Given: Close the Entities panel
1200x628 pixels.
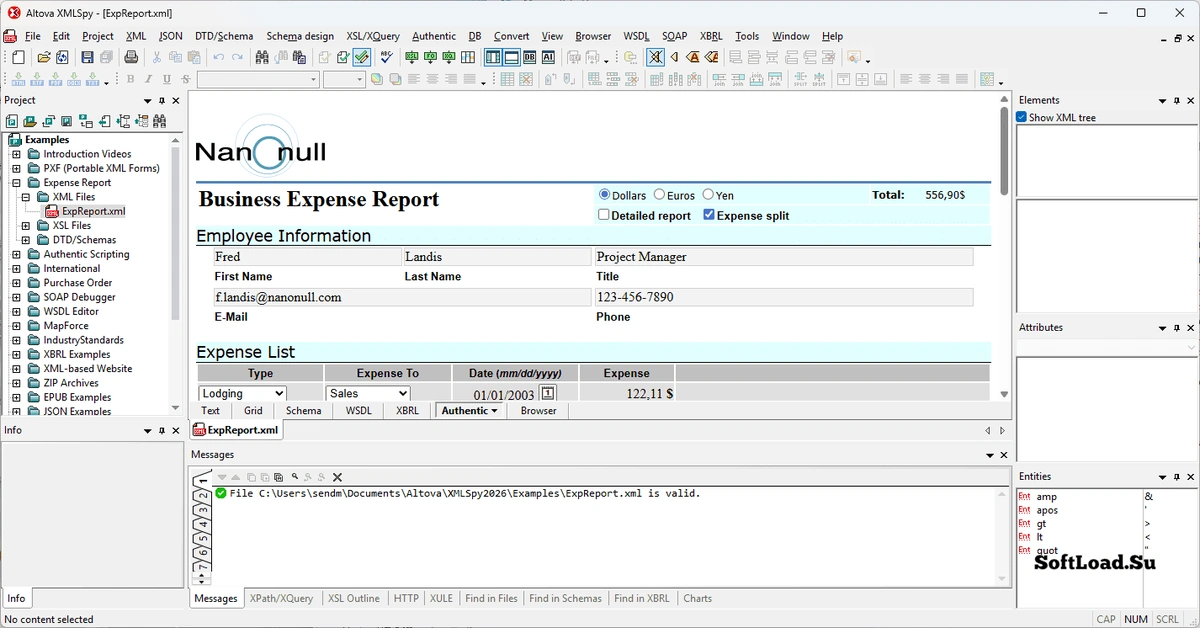Looking at the screenshot, I should (x=1191, y=477).
